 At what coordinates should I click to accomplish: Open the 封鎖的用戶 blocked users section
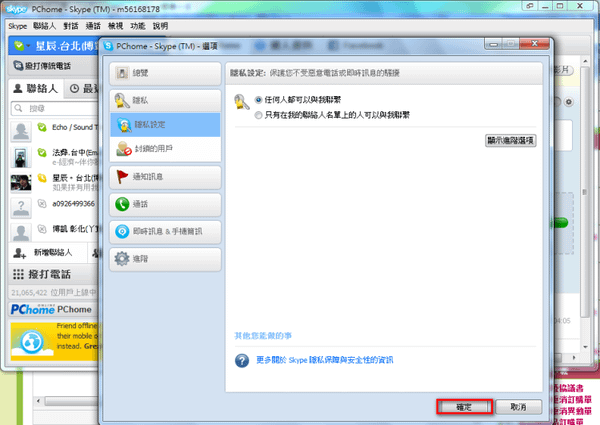(x=165, y=149)
